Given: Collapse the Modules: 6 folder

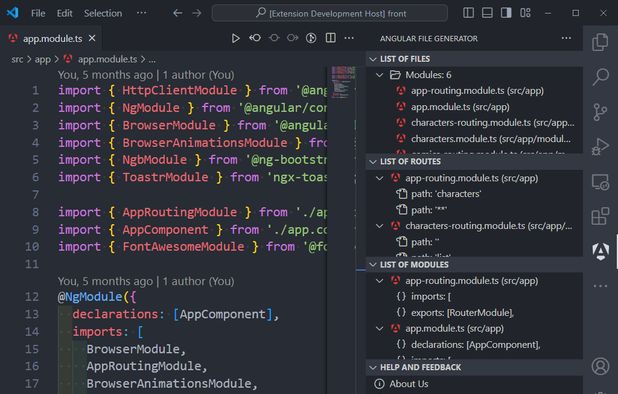Looking at the screenshot, I should click(x=380, y=75).
